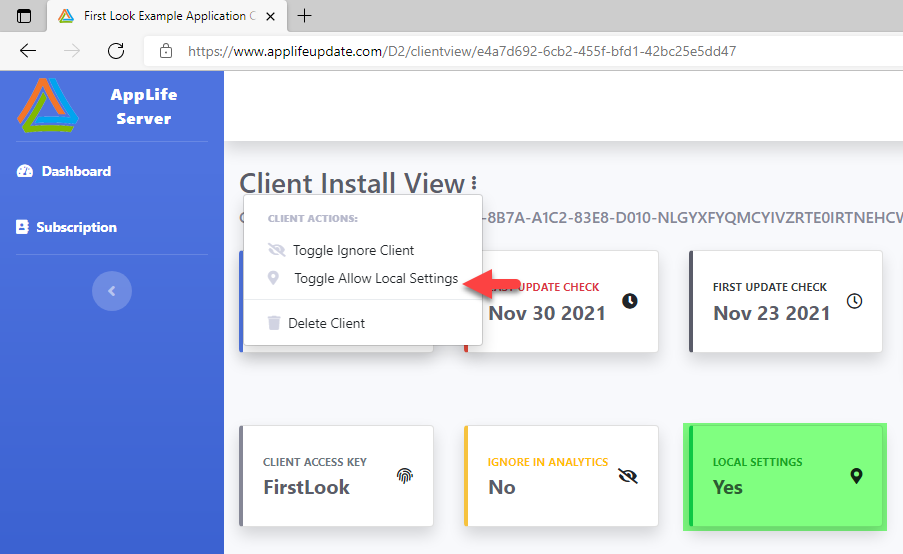
Task: Click the client ID string ending NLGYXFYQMCYIVZRTE0IRTNEHC
Action: [691, 218]
